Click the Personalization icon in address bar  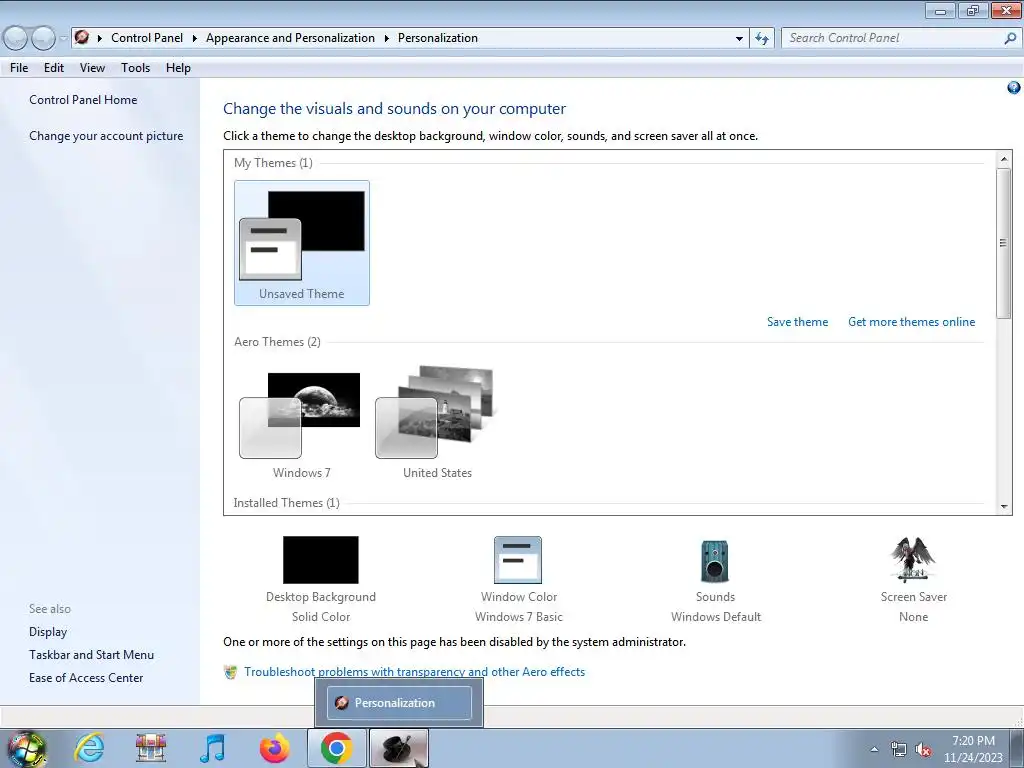pos(82,37)
